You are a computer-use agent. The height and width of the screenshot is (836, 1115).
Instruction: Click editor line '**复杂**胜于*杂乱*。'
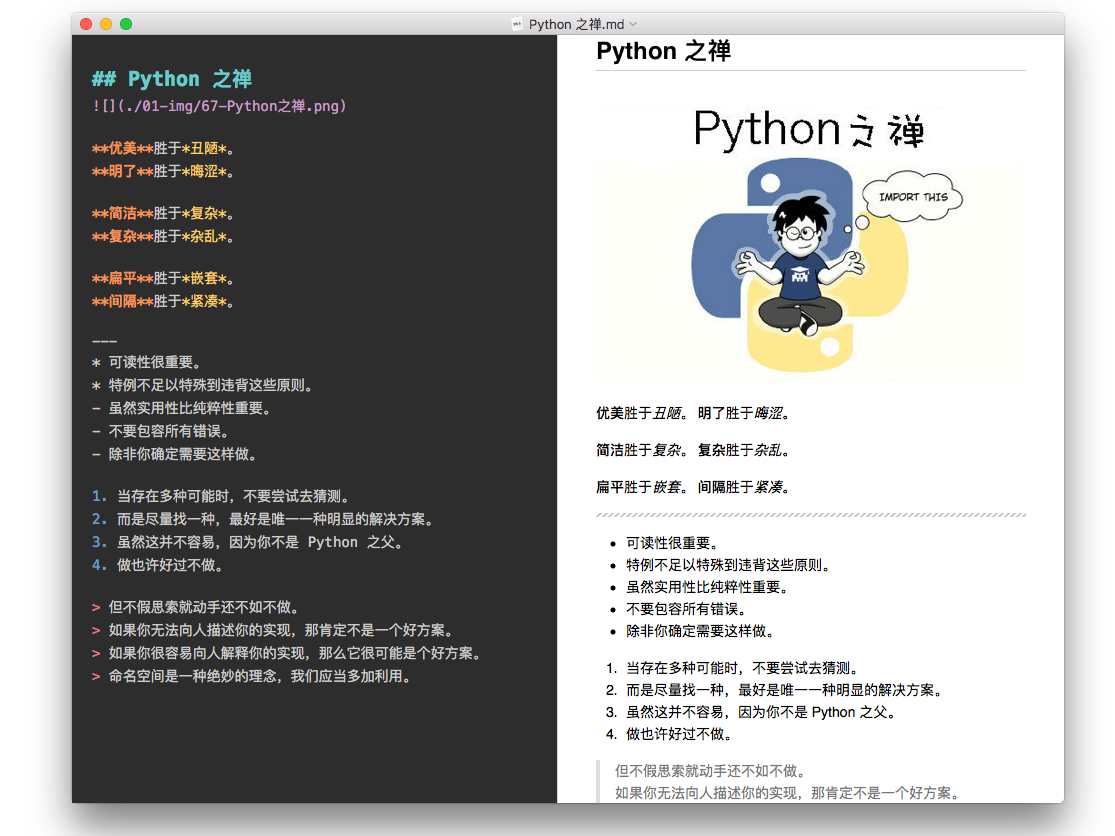163,236
